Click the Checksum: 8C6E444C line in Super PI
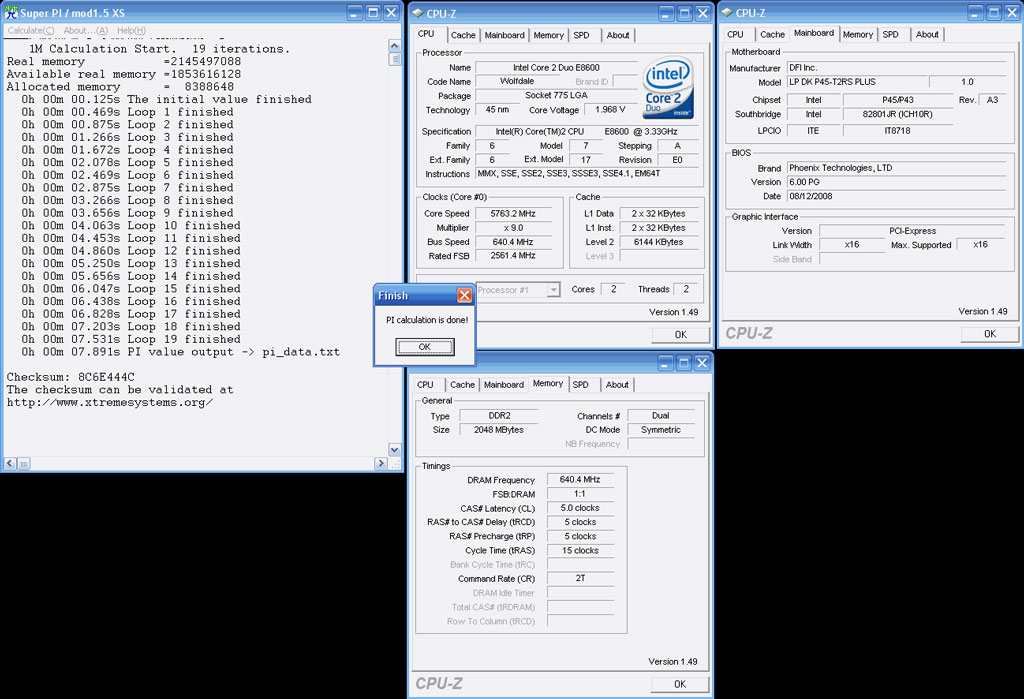 [71, 377]
